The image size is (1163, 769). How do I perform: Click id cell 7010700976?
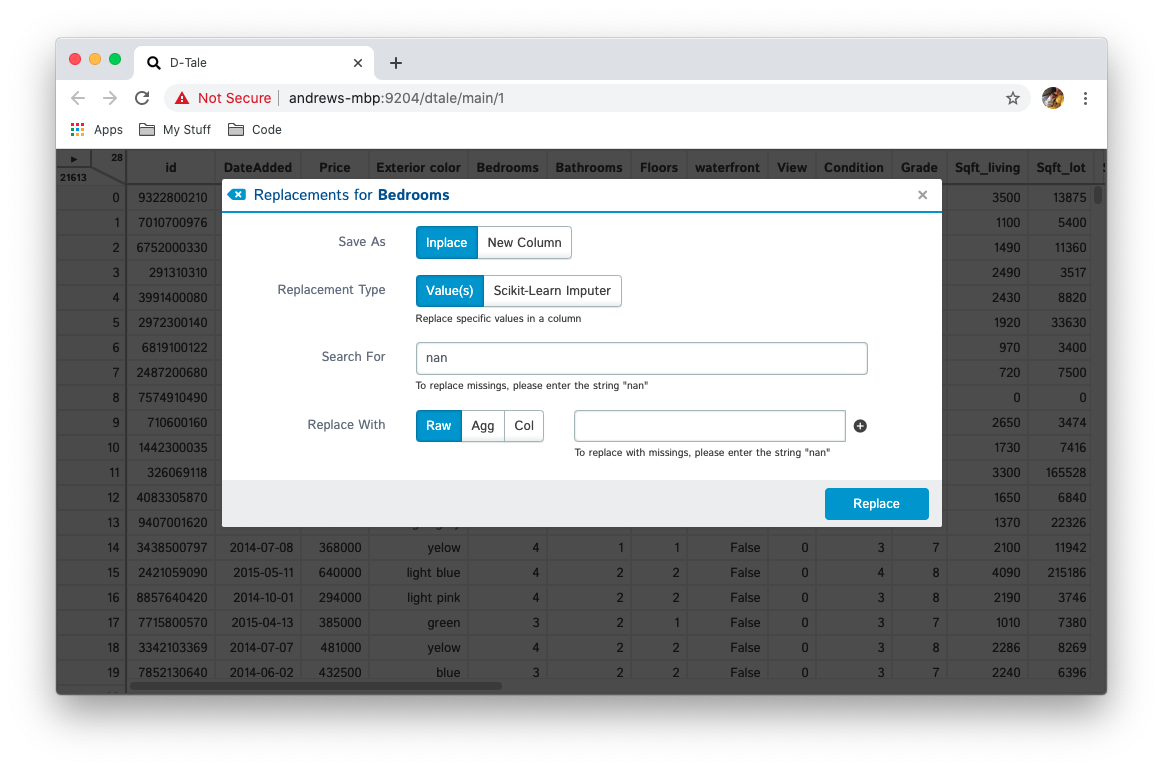tap(172, 222)
